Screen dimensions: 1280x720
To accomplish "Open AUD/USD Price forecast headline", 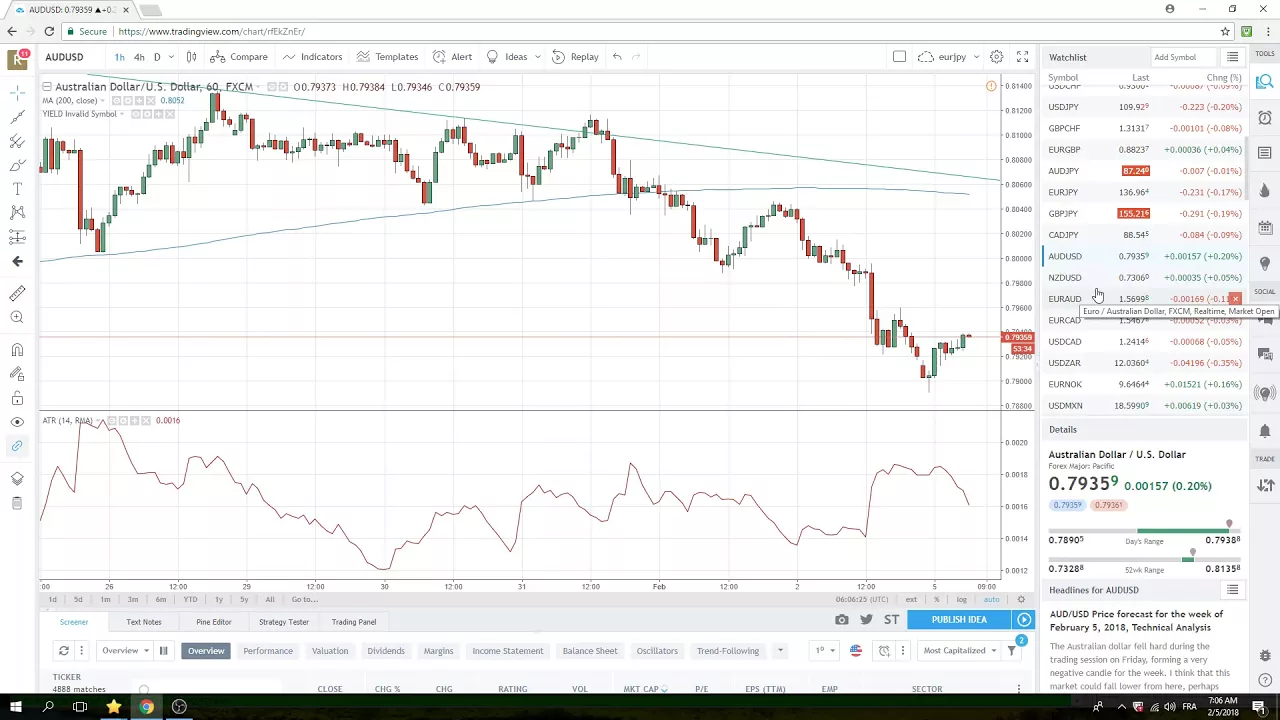I will click(x=1136, y=621).
